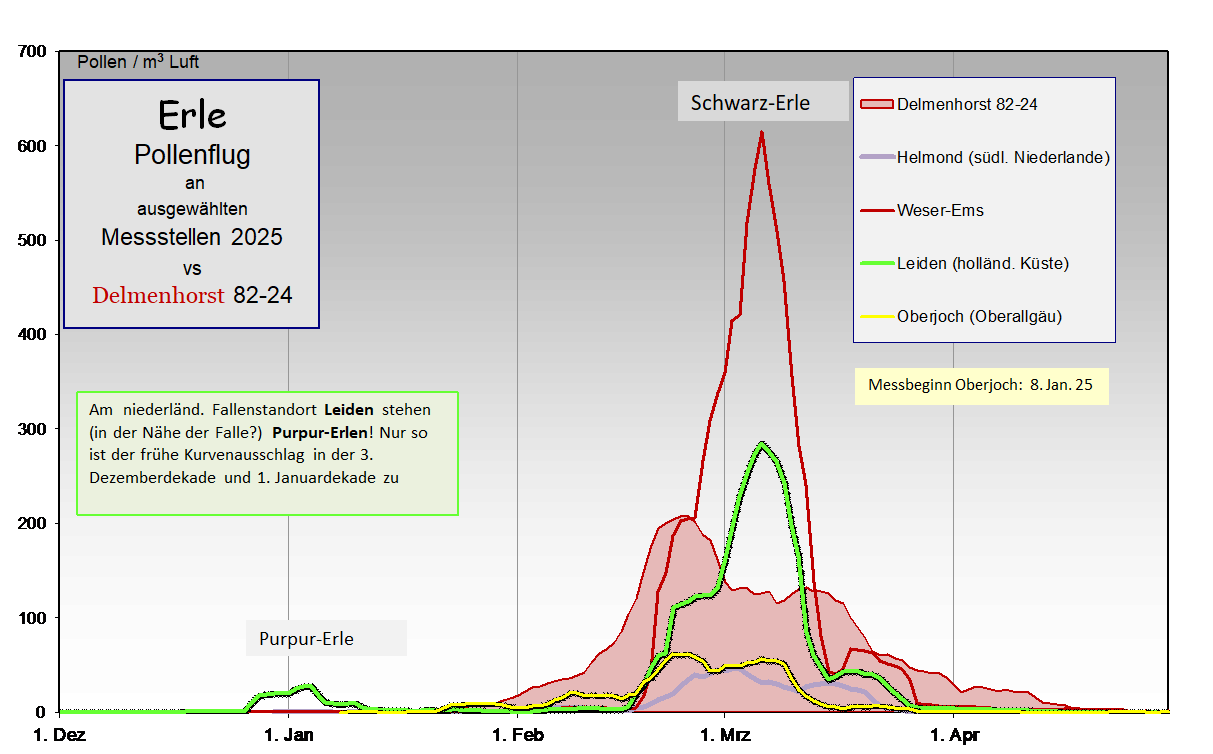Select the green Leiden legend line marker
1213x754 pixels.
coord(876,263)
